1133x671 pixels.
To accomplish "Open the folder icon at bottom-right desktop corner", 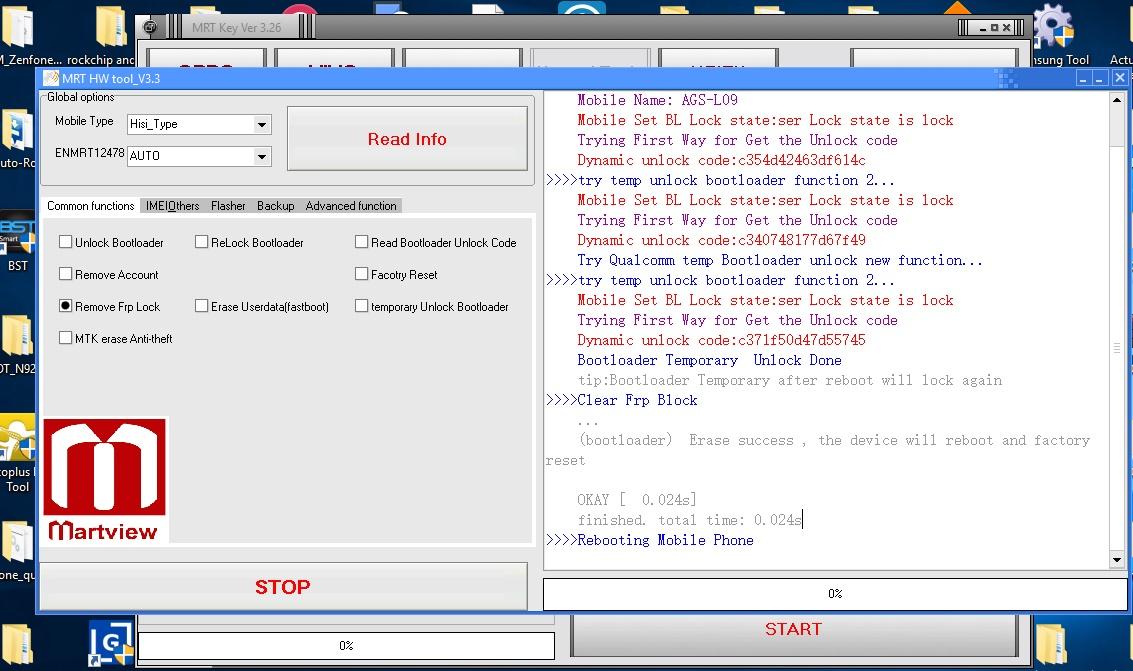I will pos(1051,643).
